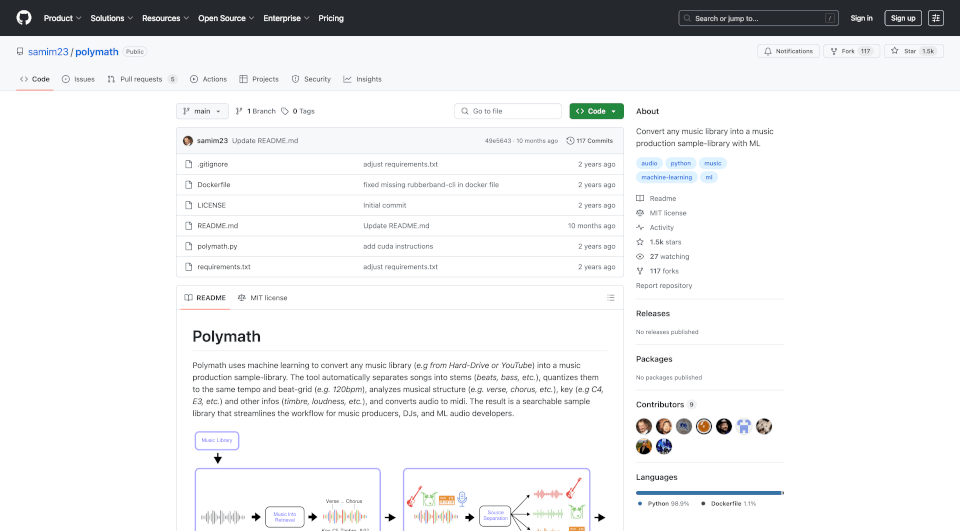The width and height of the screenshot is (960, 531).
Task: Open the .gitignore file
Action: coord(212,164)
